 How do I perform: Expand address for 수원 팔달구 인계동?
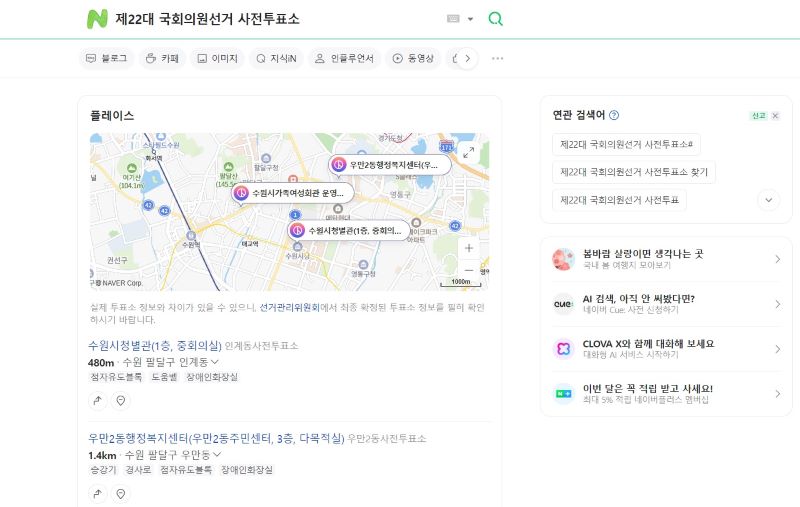(x=215, y=362)
